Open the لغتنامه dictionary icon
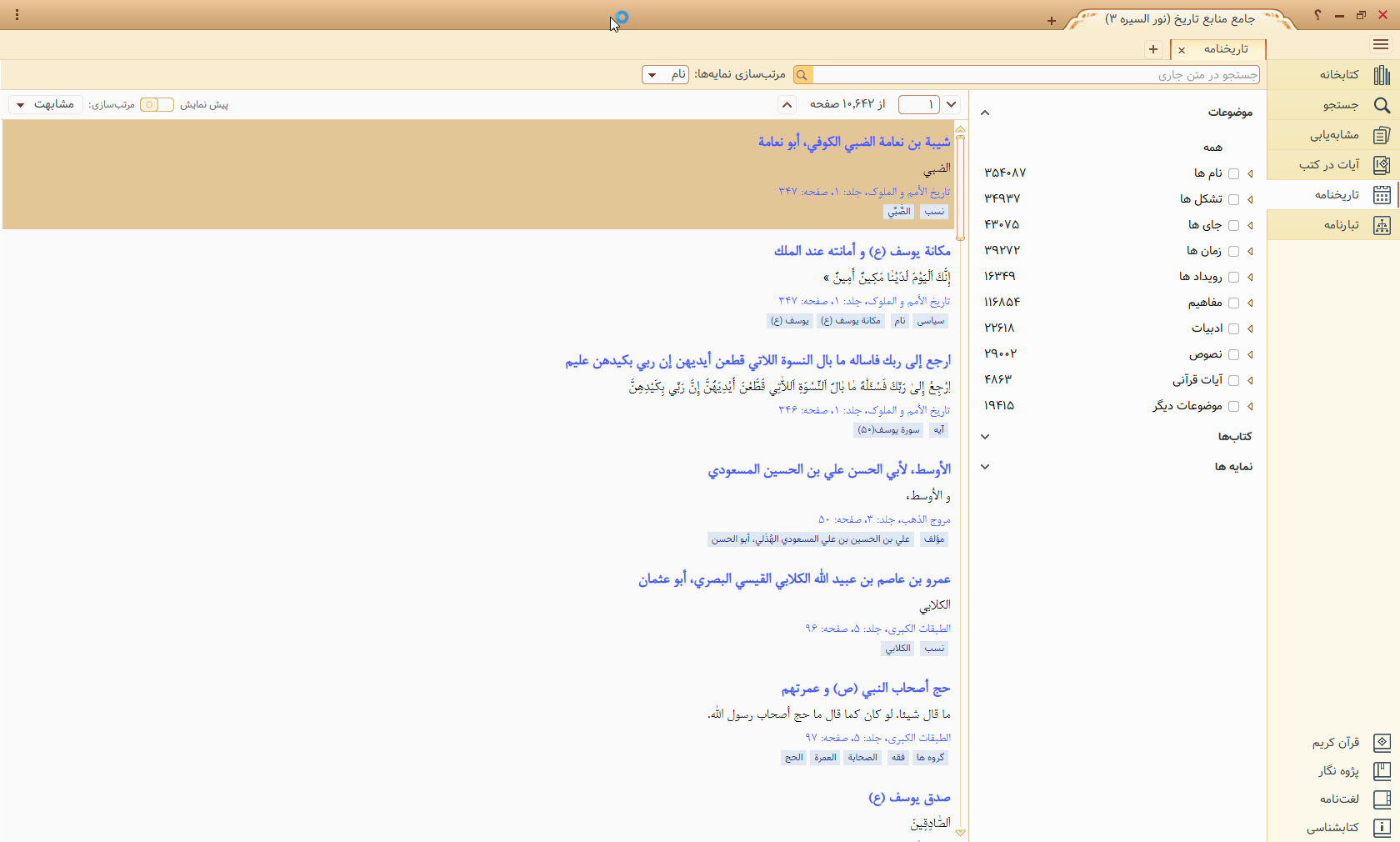This screenshot has height=842, width=1400. click(1381, 799)
